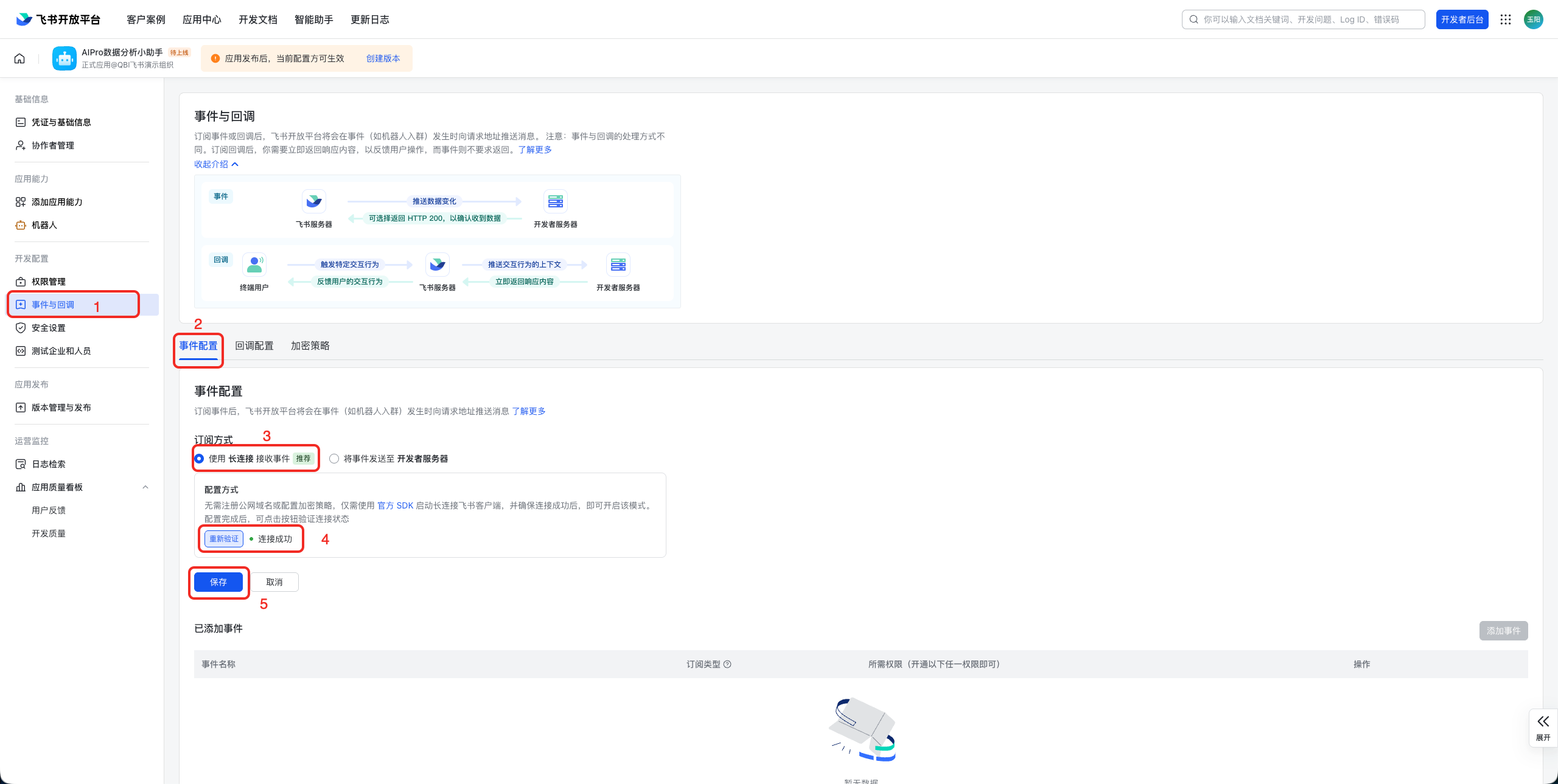This screenshot has width=1558, height=784.
Task: Select 将事件发送至开发者服务器 radio option
Action: (x=334, y=459)
